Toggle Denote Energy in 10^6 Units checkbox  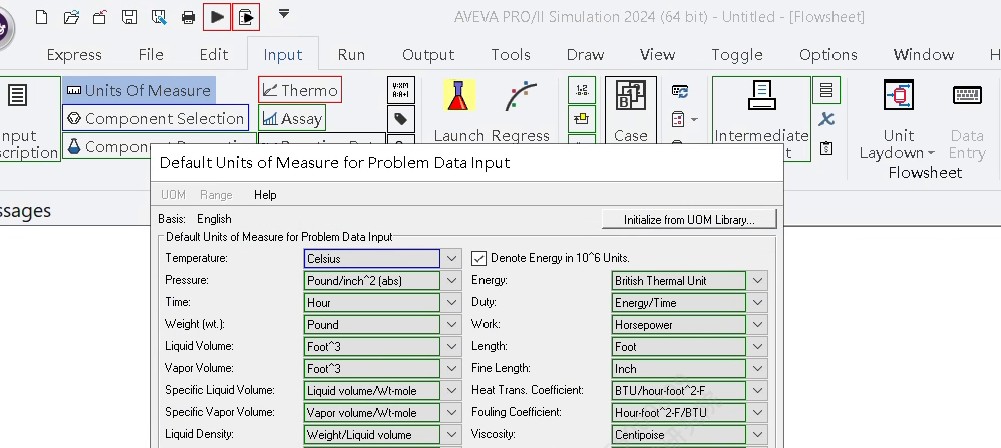(479, 258)
